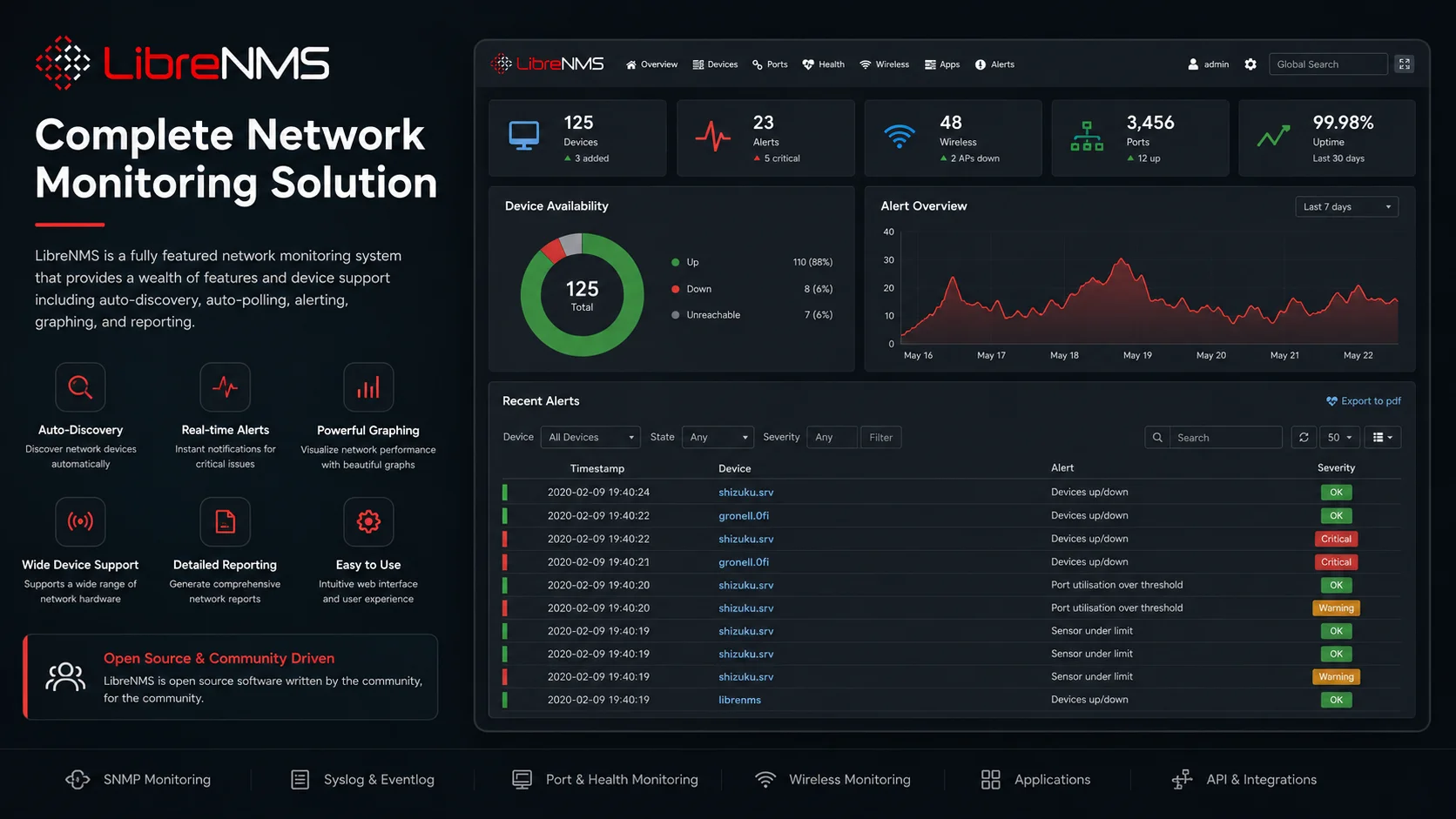Click the OK badge in the librenms row
The height and width of the screenshot is (819, 1456).
[x=1336, y=700]
